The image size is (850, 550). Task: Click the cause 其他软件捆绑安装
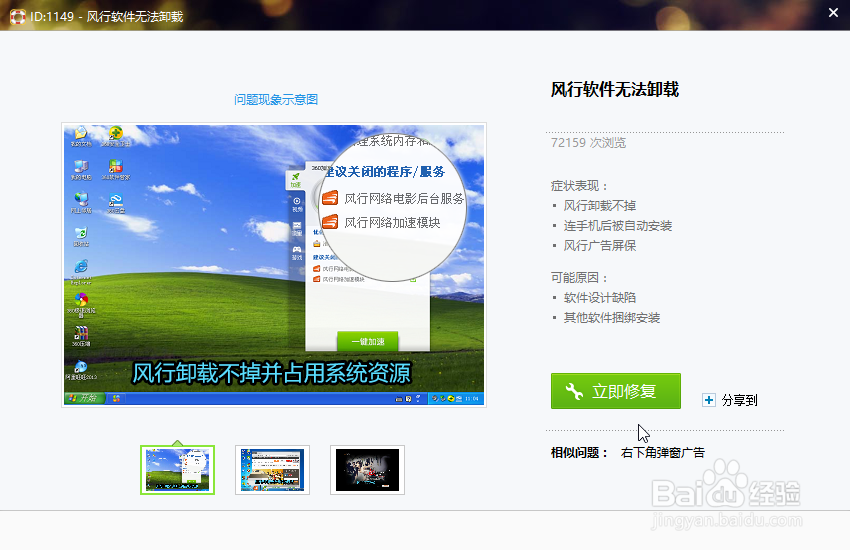(611, 318)
